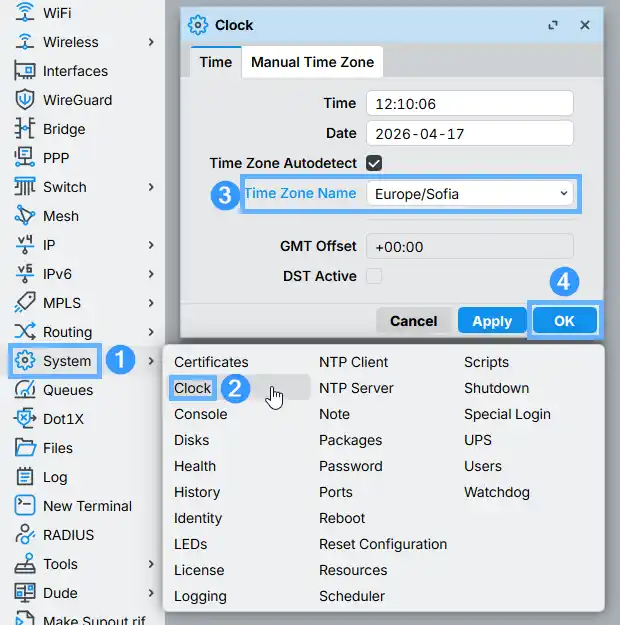This screenshot has height=625, width=620.
Task: Launch New Terminal via its icon
Action: click(25, 506)
